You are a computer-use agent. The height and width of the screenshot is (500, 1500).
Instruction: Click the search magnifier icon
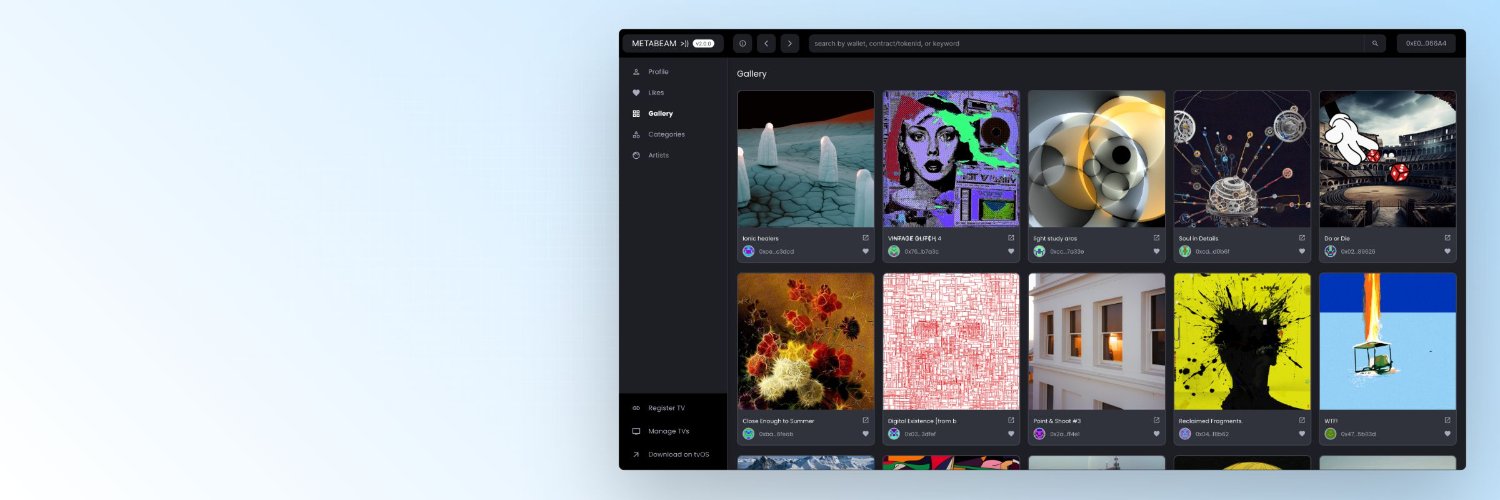pyautogui.click(x=1375, y=44)
